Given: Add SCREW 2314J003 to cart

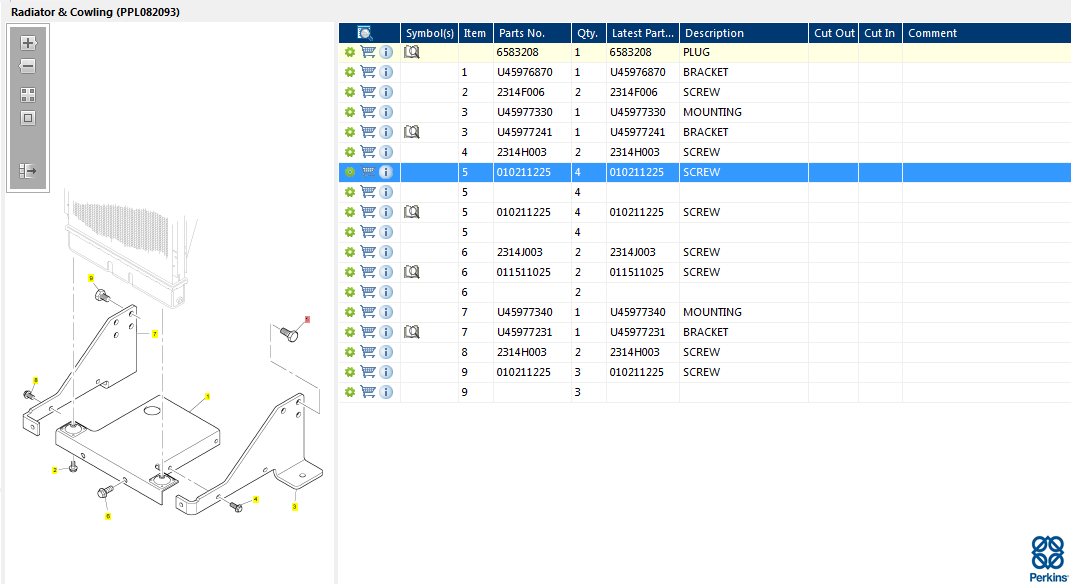Looking at the screenshot, I should coord(368,252).
